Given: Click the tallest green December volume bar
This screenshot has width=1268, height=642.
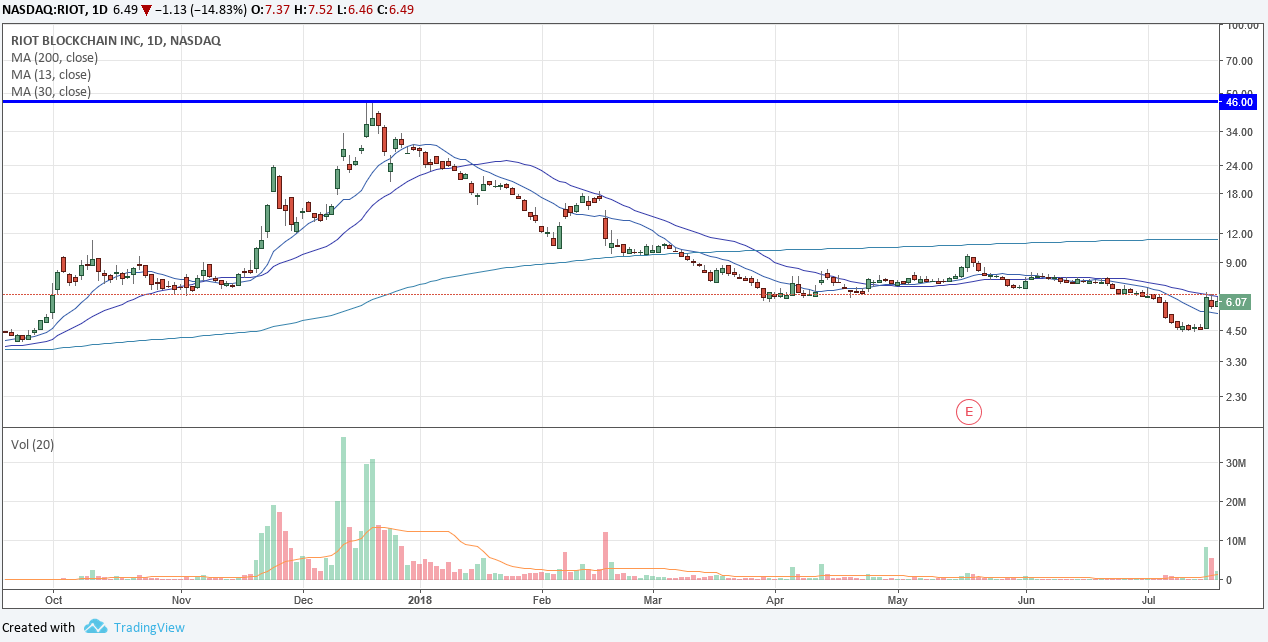Looking at the screenshot, I should click(343, 508).
